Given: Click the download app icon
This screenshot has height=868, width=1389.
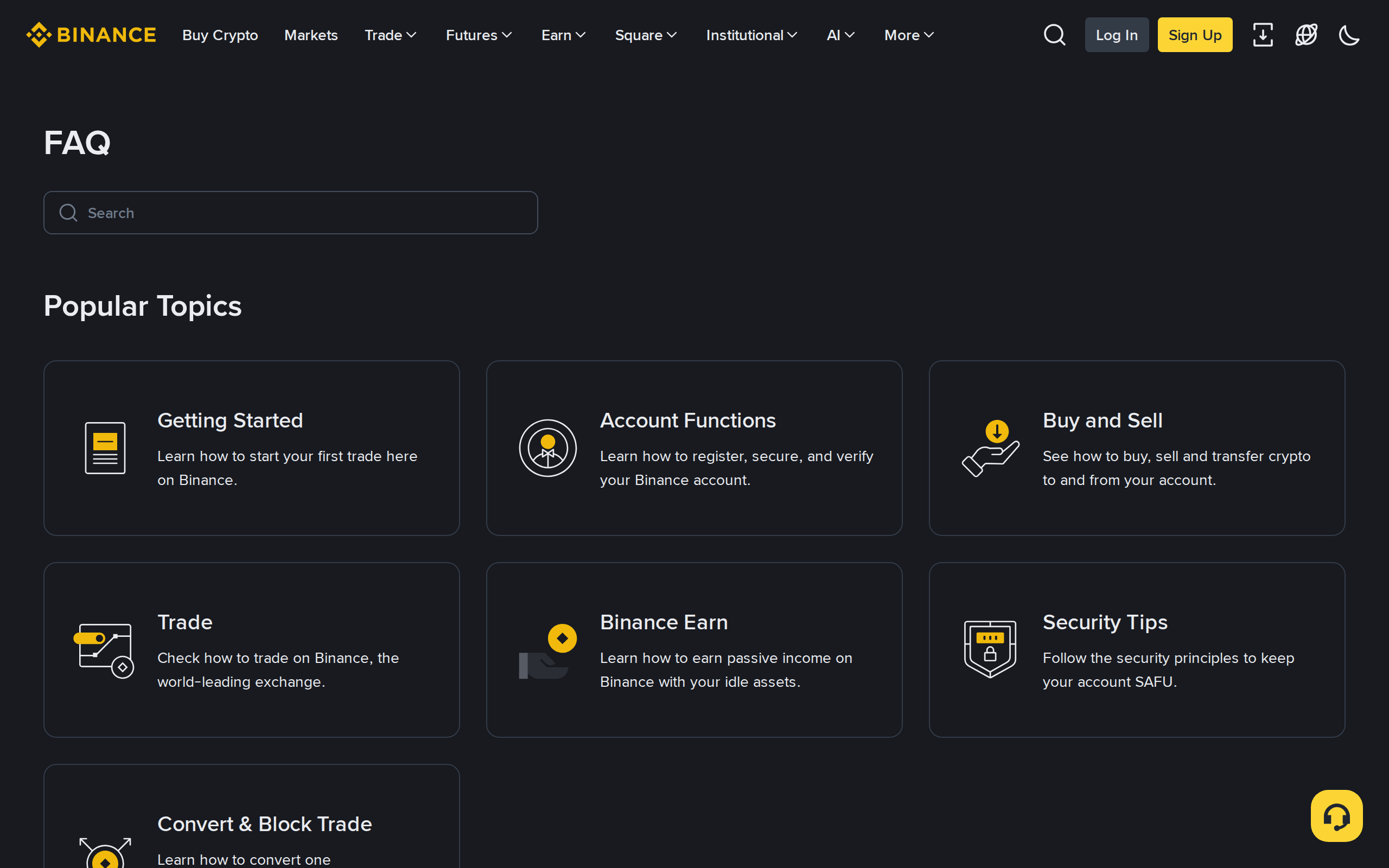Looking at the screenshot, I should pos(1263,35).
